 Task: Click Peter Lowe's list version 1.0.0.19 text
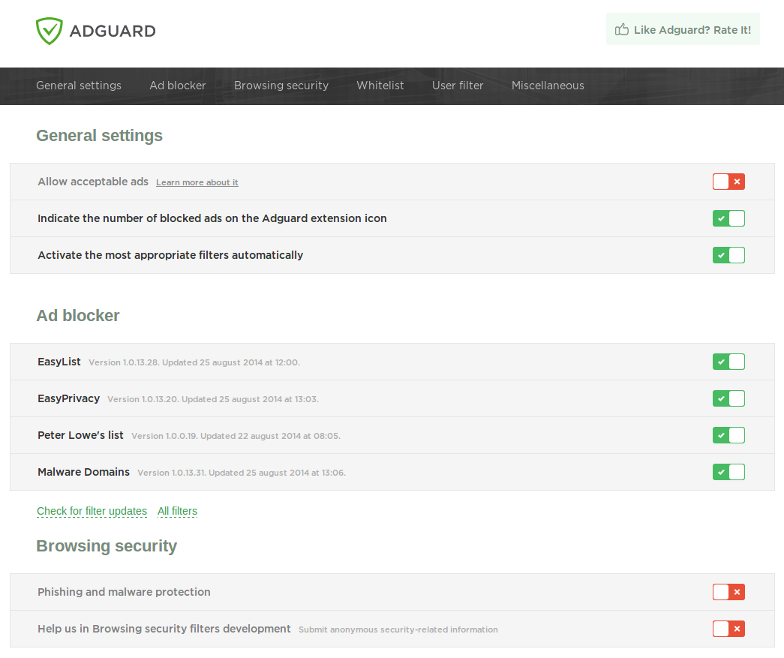click(x=236, y=436)
